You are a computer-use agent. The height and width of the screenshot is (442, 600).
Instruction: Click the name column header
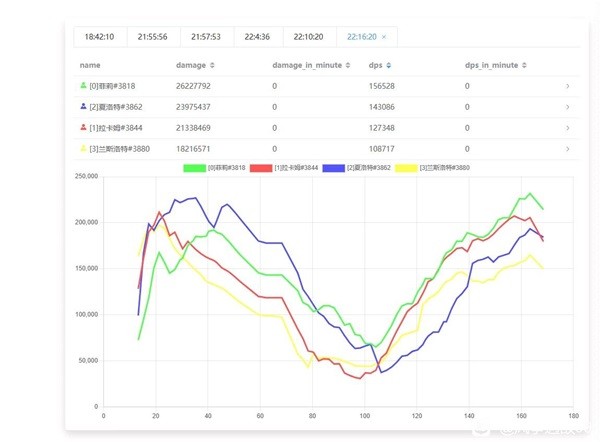click(x=90, y=65)
